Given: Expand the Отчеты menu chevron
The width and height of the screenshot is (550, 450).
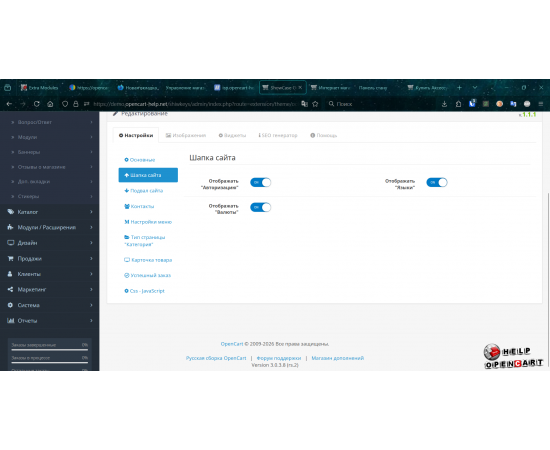Looking at the screenshot, I should click(x=91, y=321).
